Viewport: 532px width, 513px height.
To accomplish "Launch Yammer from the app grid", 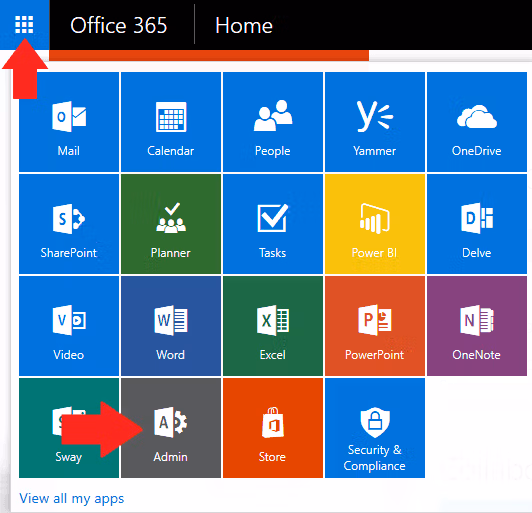I will [x=375, y=122].
